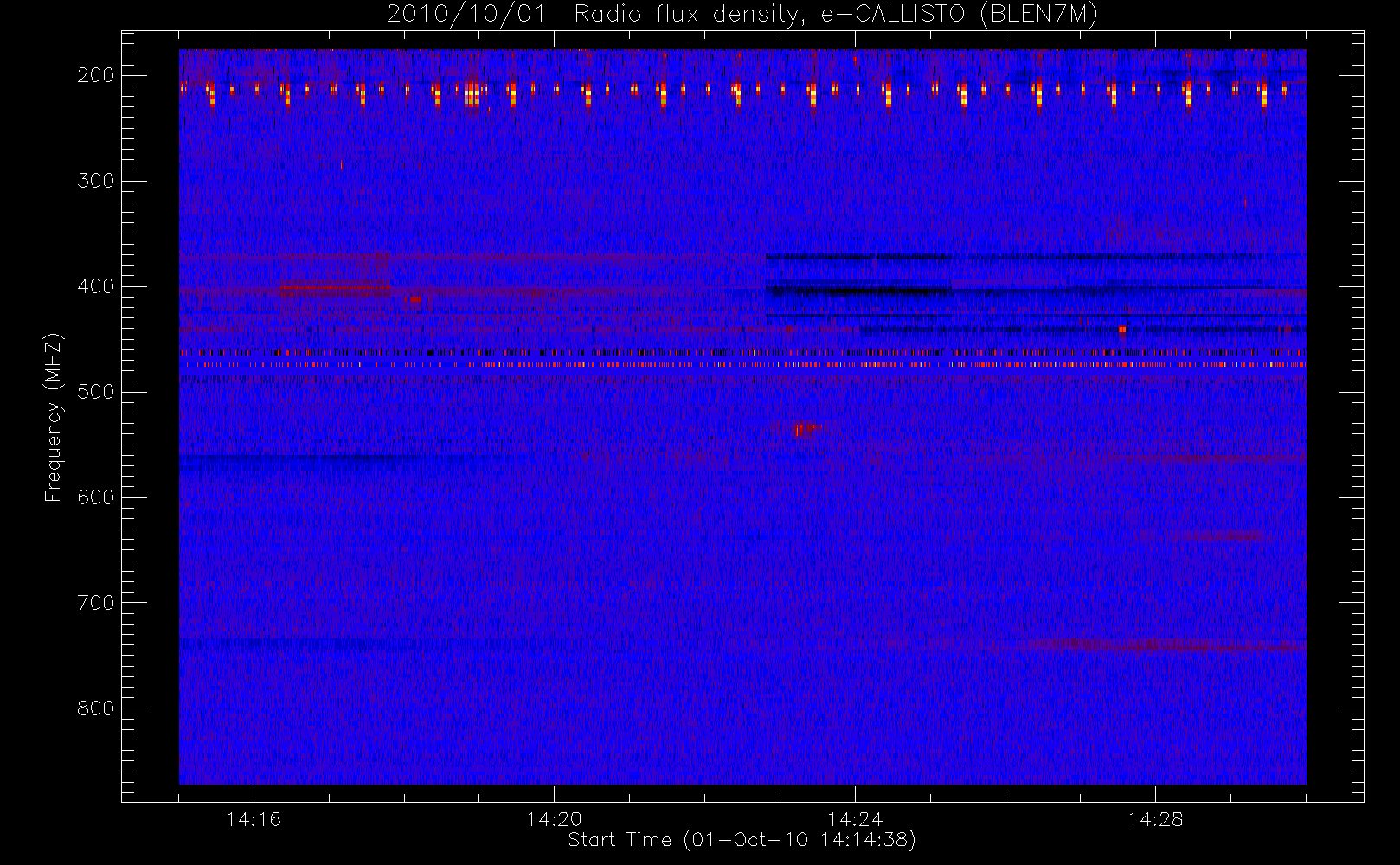This screenshot has height=865, width=1400.
Task: Click the plot title 'Radio flux density, e-CALLISTO (BLEN7M)'
Action: point(836,15)
